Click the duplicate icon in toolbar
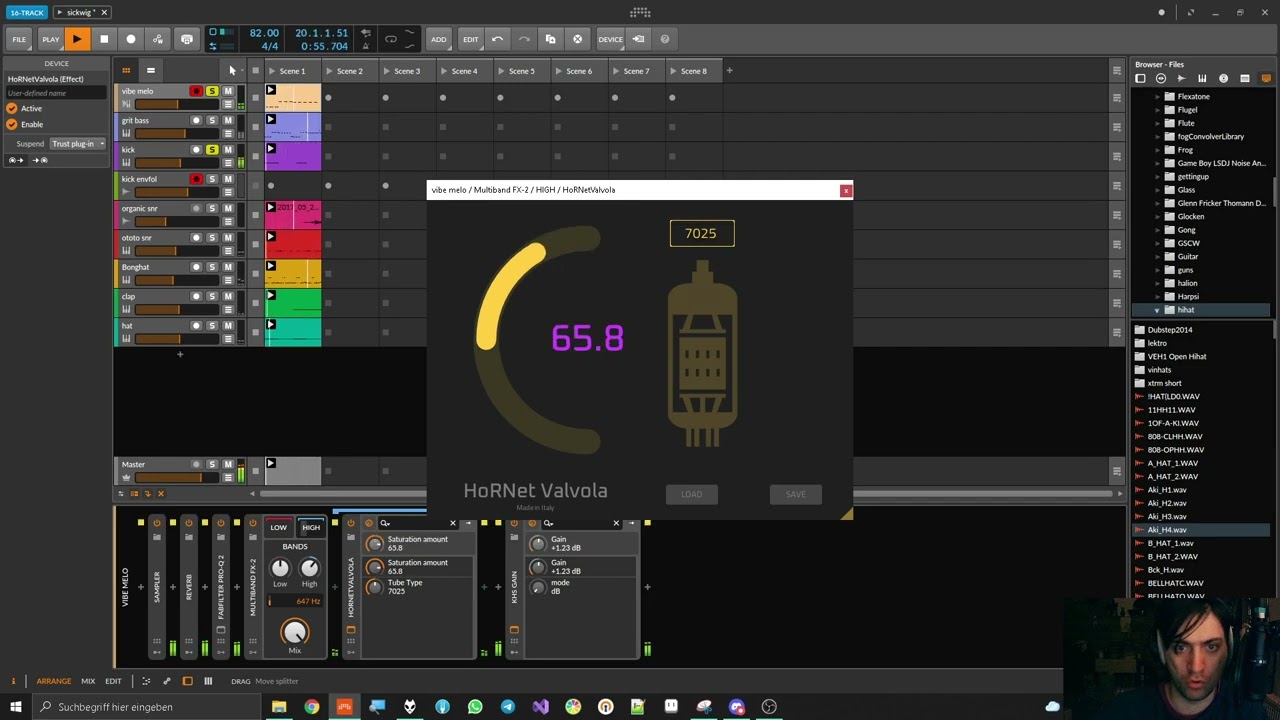This screenshot has height=720, width=1280. (x=550, y=39)
